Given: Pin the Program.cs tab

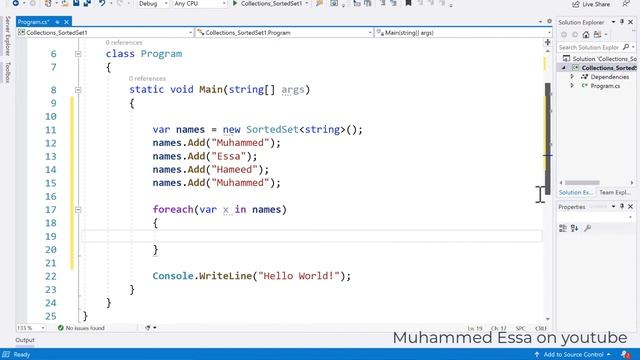Looking at the screenshot, I should [58, 22].
